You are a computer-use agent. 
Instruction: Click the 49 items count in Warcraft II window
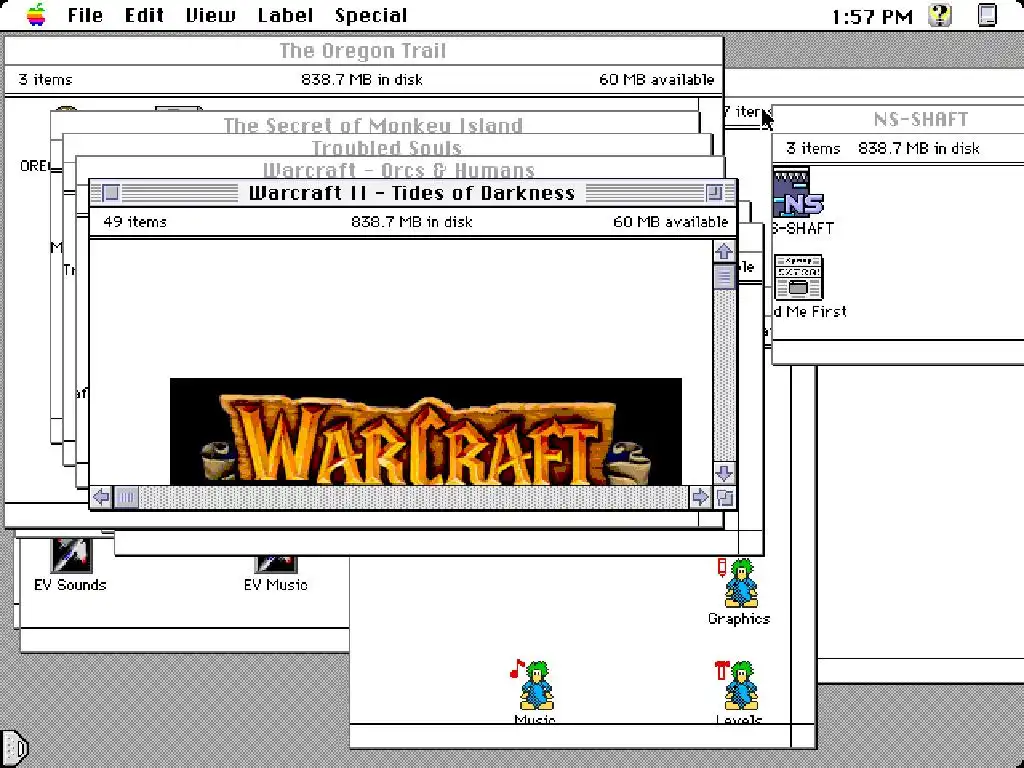pyautogui.click(x=135, y=221)
